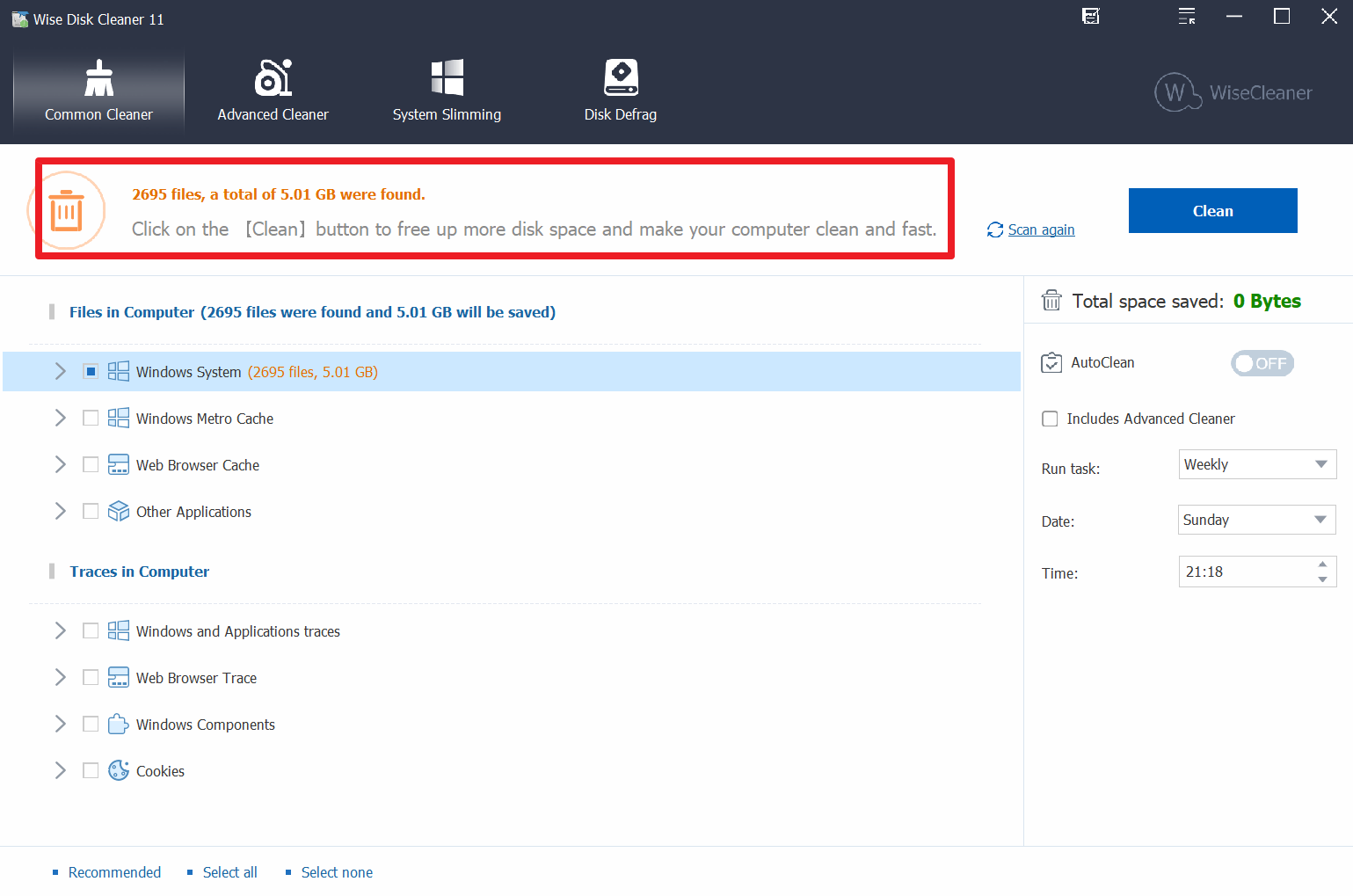Expand the Windows Metro Cache row
1353x896 pixels.
60,418
